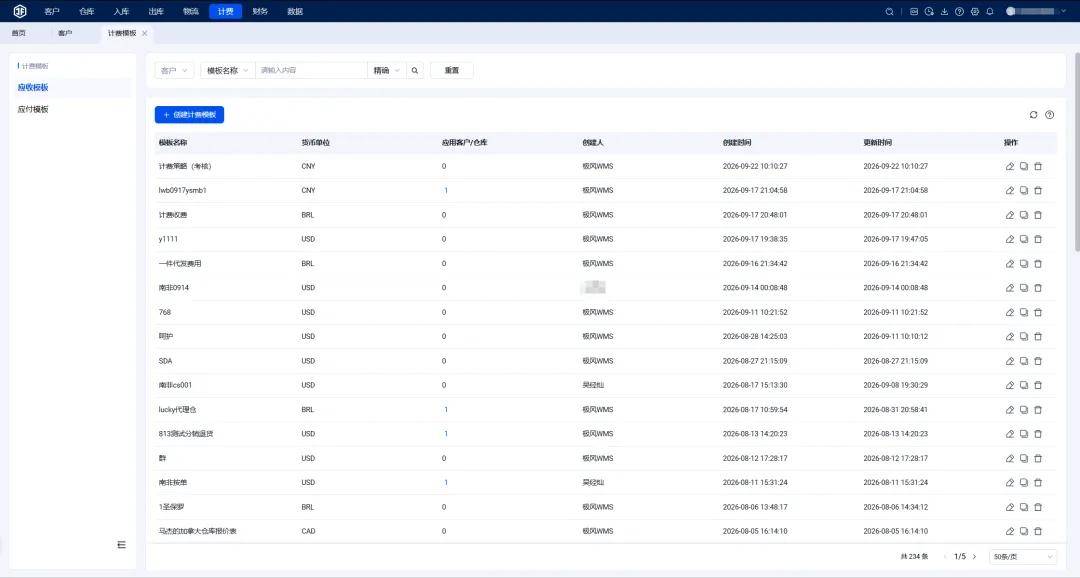
Task: Expand the user account menu arrow
Action: click(1062, 12)
